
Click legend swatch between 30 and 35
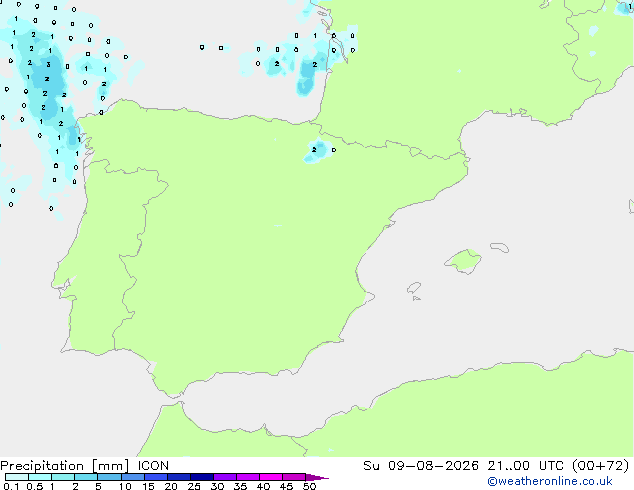point(224,477)
